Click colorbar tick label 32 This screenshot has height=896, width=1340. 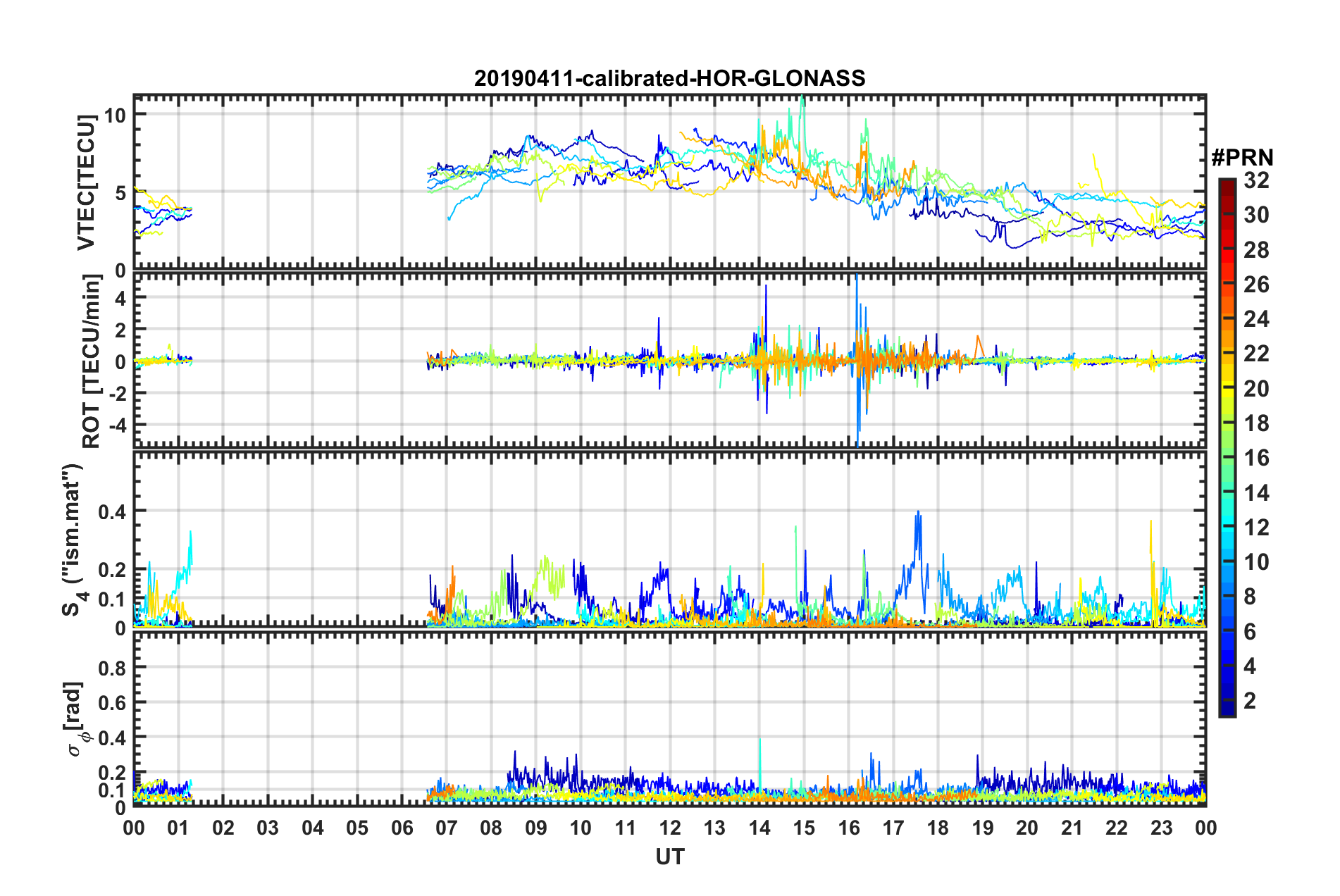[1256, 180]
